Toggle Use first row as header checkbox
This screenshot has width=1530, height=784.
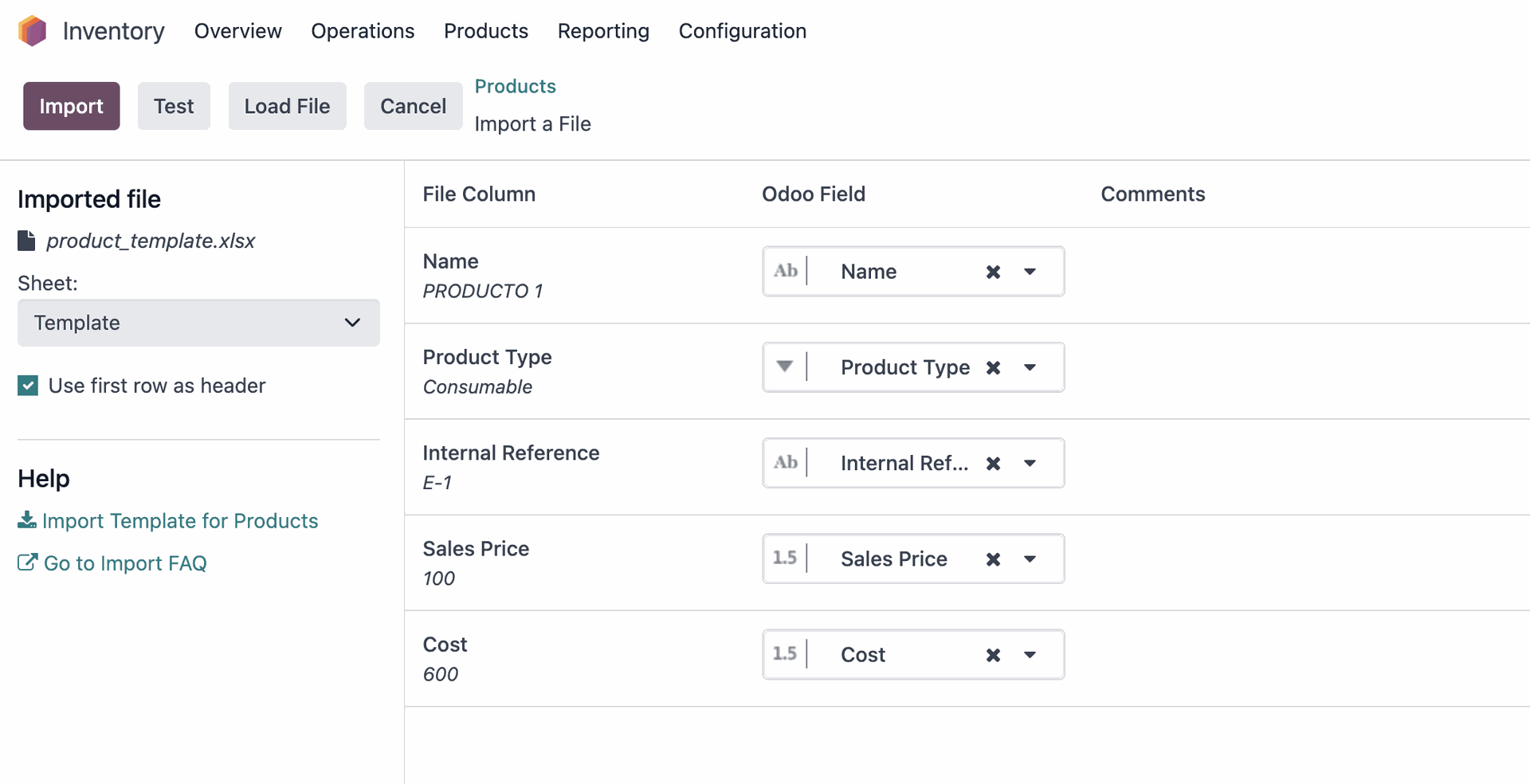28,386
